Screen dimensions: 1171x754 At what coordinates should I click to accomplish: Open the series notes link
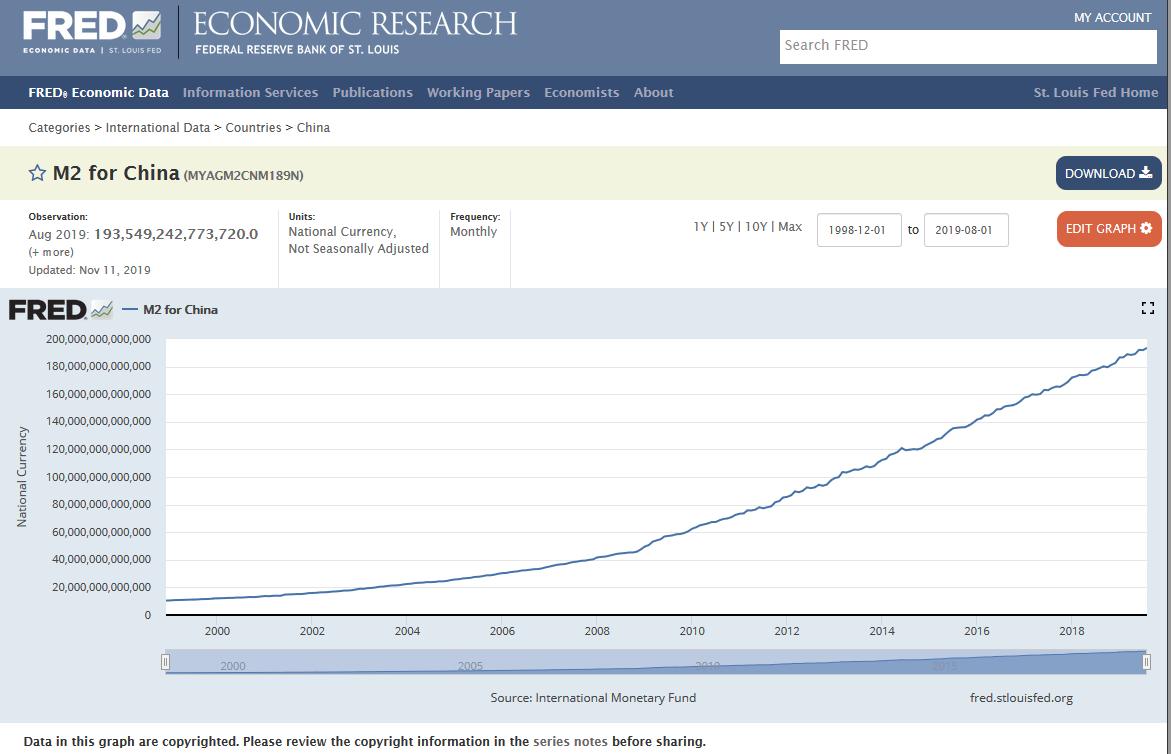click(x=570, y=742)
